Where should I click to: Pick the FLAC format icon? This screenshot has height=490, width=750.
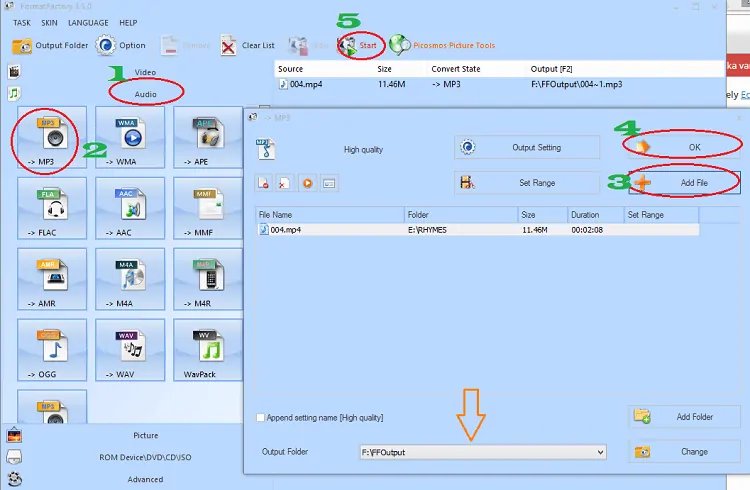pyautogui.click(x=48, y=207)
